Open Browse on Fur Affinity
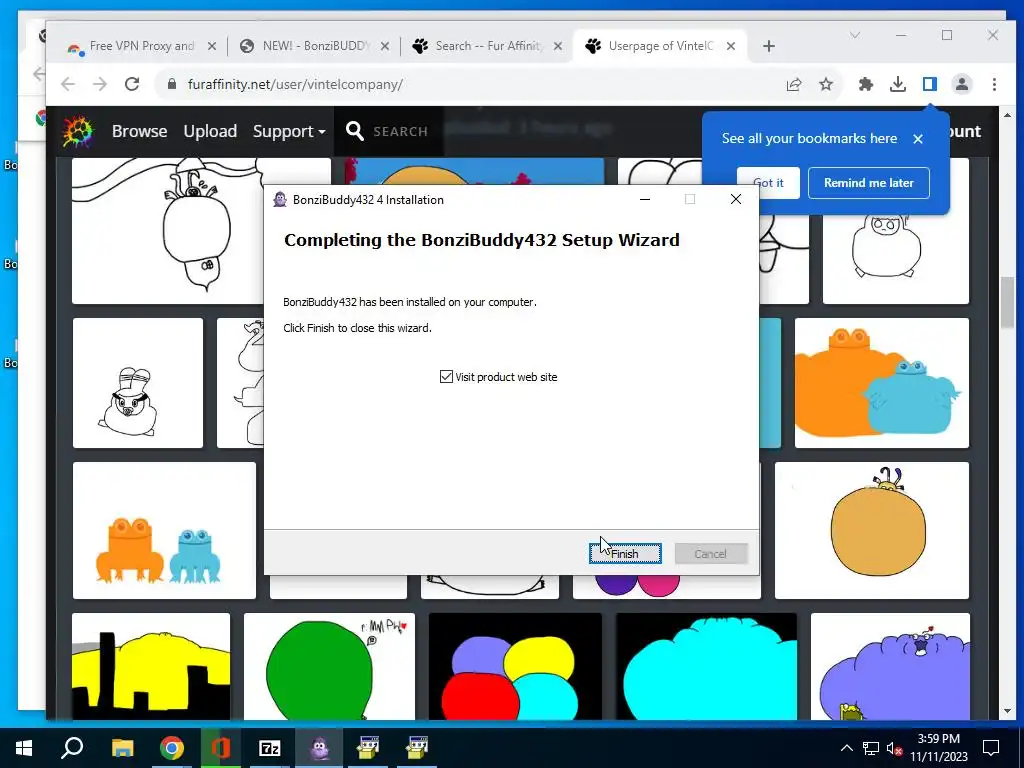 click(x=139, y=131)
